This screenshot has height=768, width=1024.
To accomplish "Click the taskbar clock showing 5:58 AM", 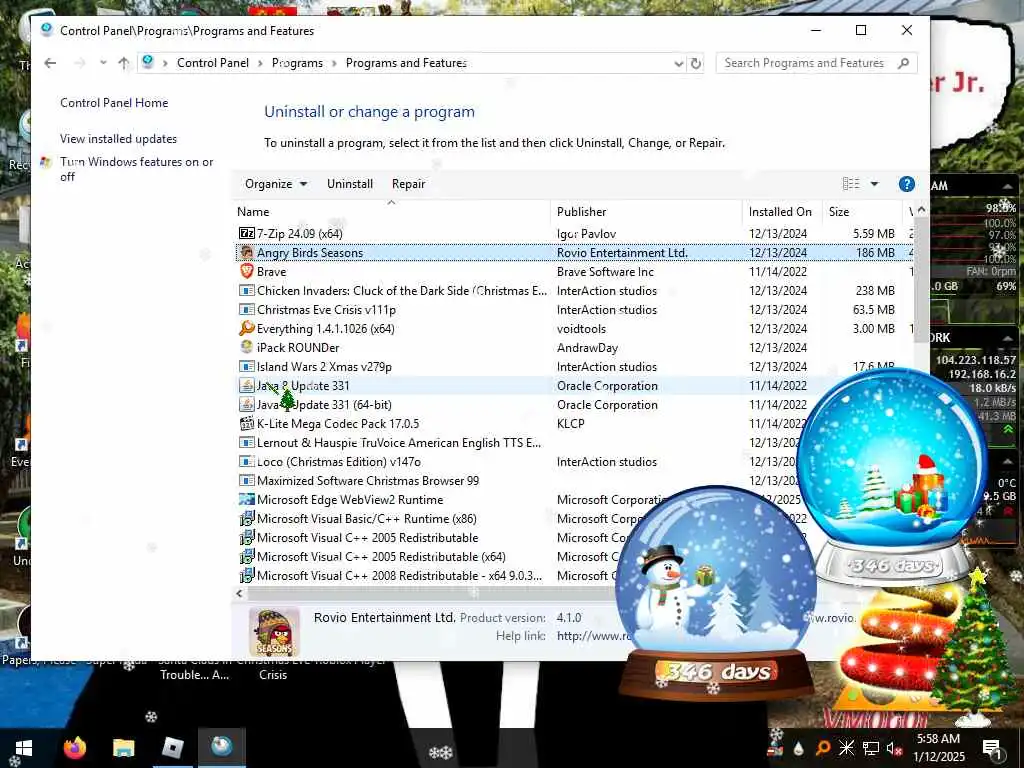I will [x=939, y=748].
